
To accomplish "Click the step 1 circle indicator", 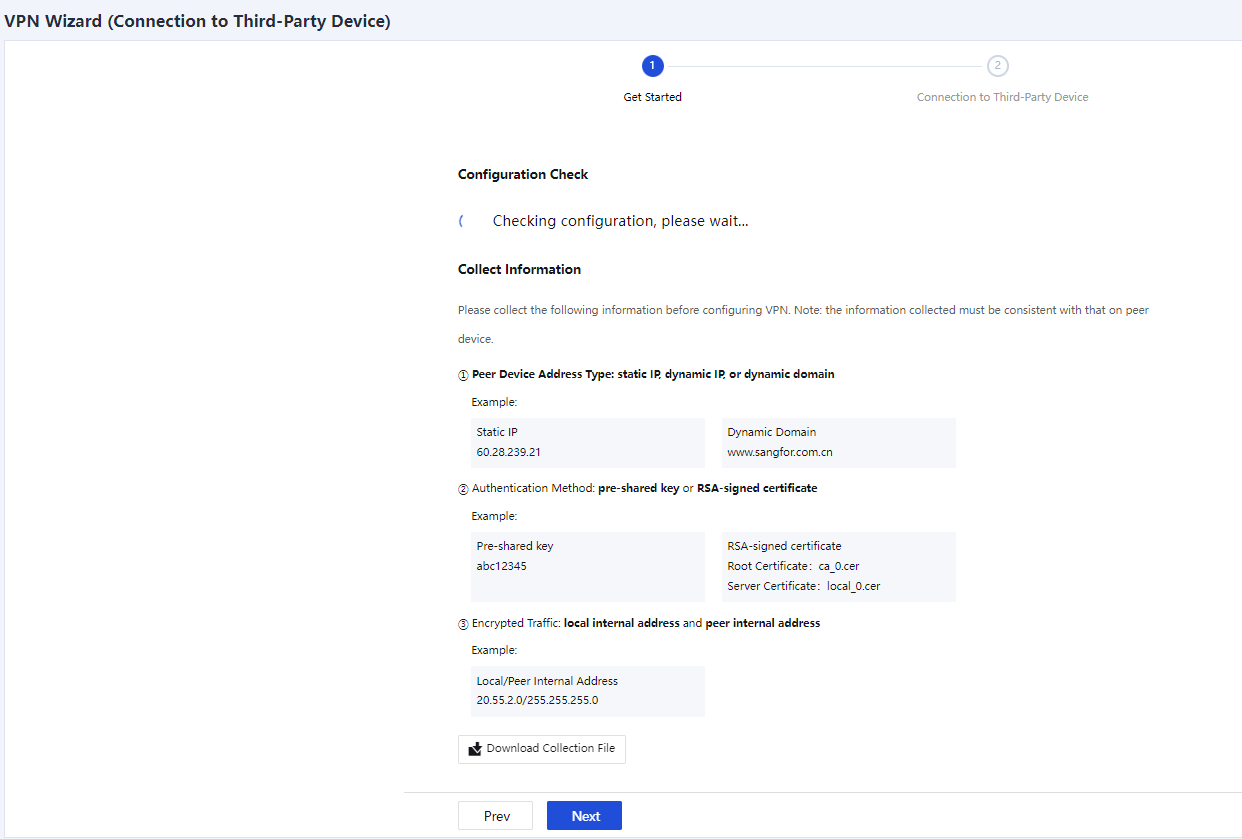I will click(652, 66).
